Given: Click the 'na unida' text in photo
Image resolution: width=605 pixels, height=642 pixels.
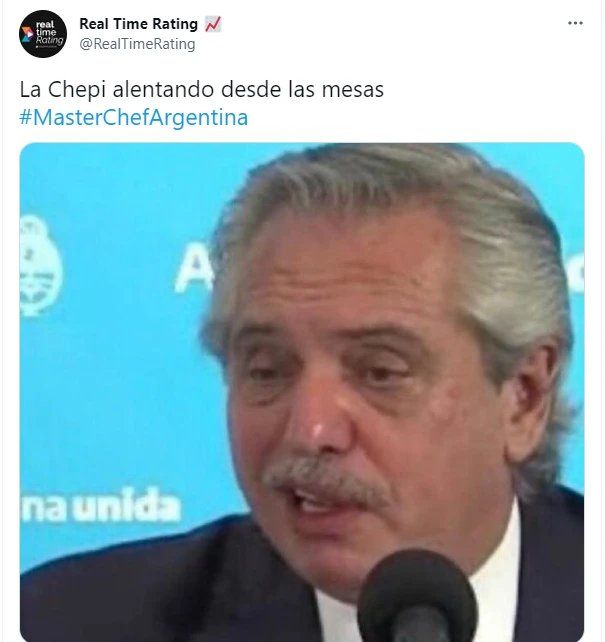Looking at the screenshot, I should point(101,506).
